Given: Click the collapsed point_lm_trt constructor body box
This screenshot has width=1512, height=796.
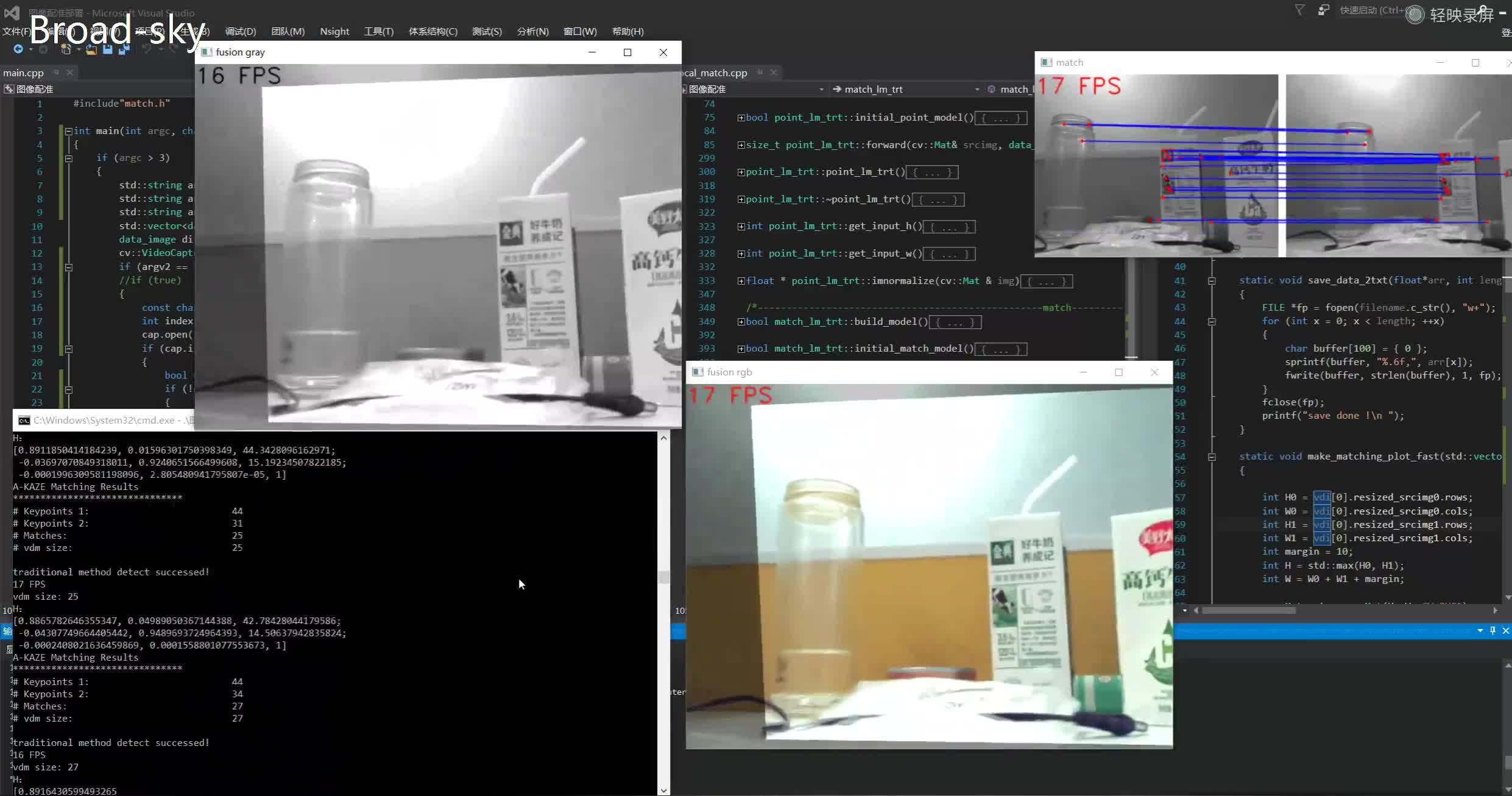Looking at the screenshot, I should tap(932, 172).
